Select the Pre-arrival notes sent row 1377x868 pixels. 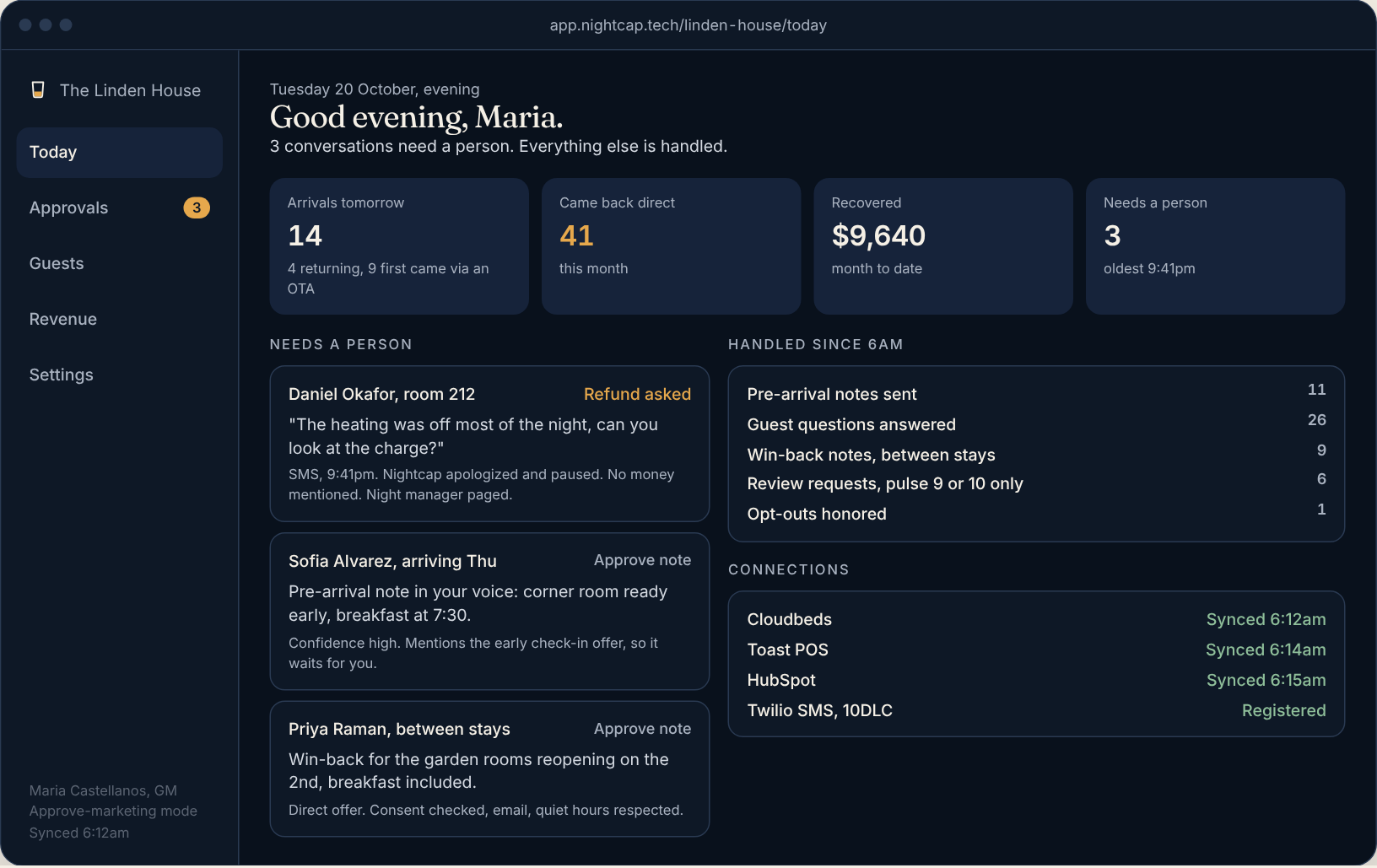click(1036, 394)
